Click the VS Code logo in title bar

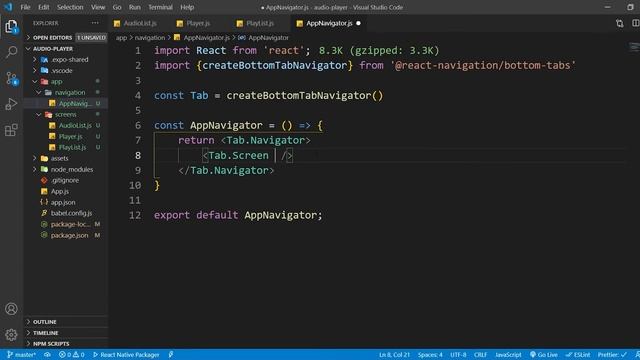(8, 7)
